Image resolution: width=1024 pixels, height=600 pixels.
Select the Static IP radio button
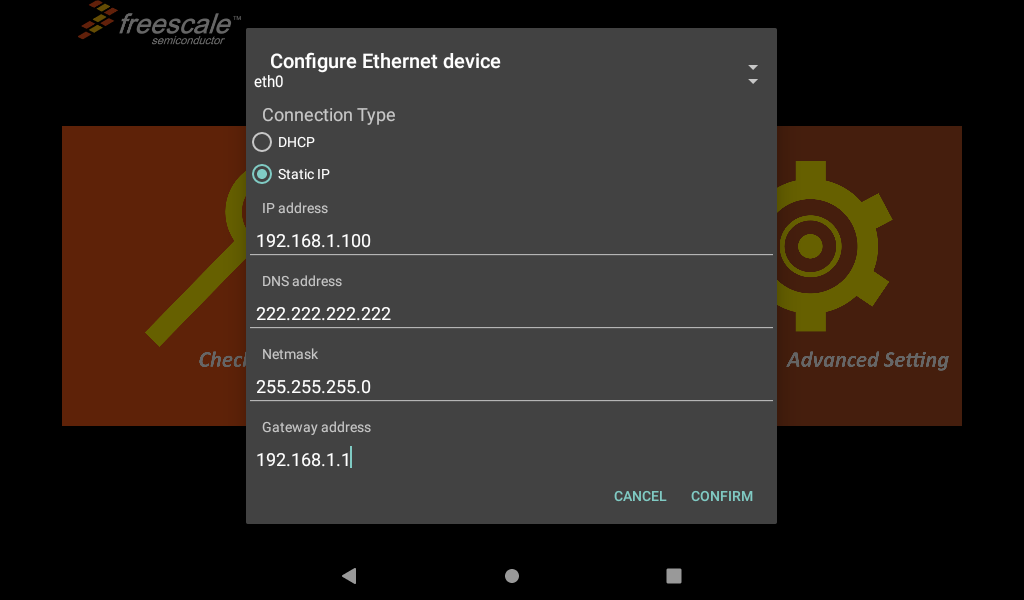pyautogui.click(x=262, y=174)
